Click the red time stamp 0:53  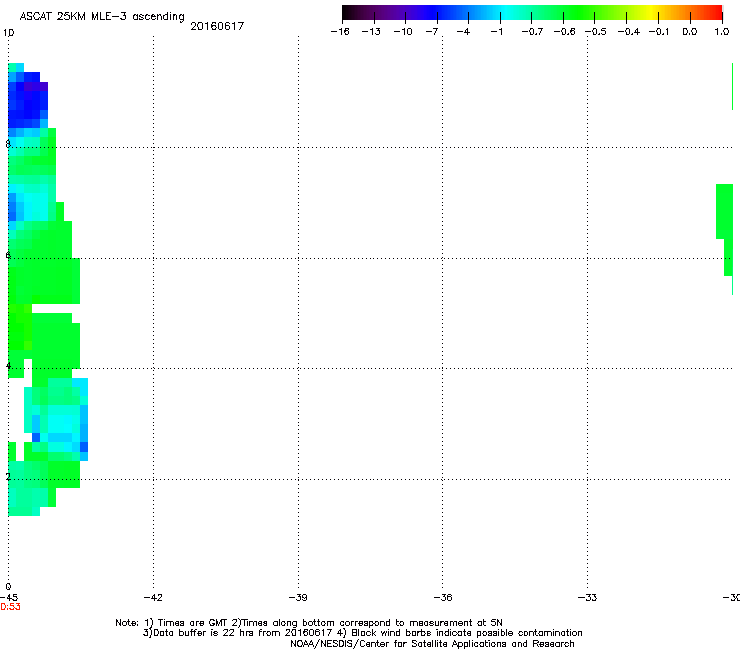coord(10,607)
